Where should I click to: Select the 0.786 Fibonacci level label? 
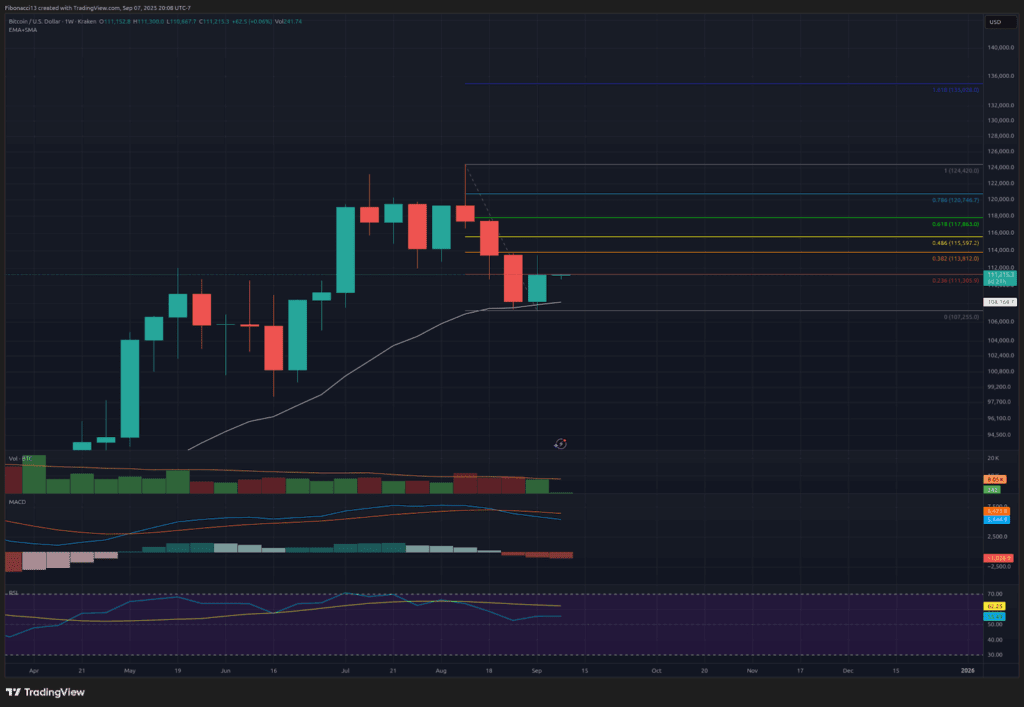955,201
